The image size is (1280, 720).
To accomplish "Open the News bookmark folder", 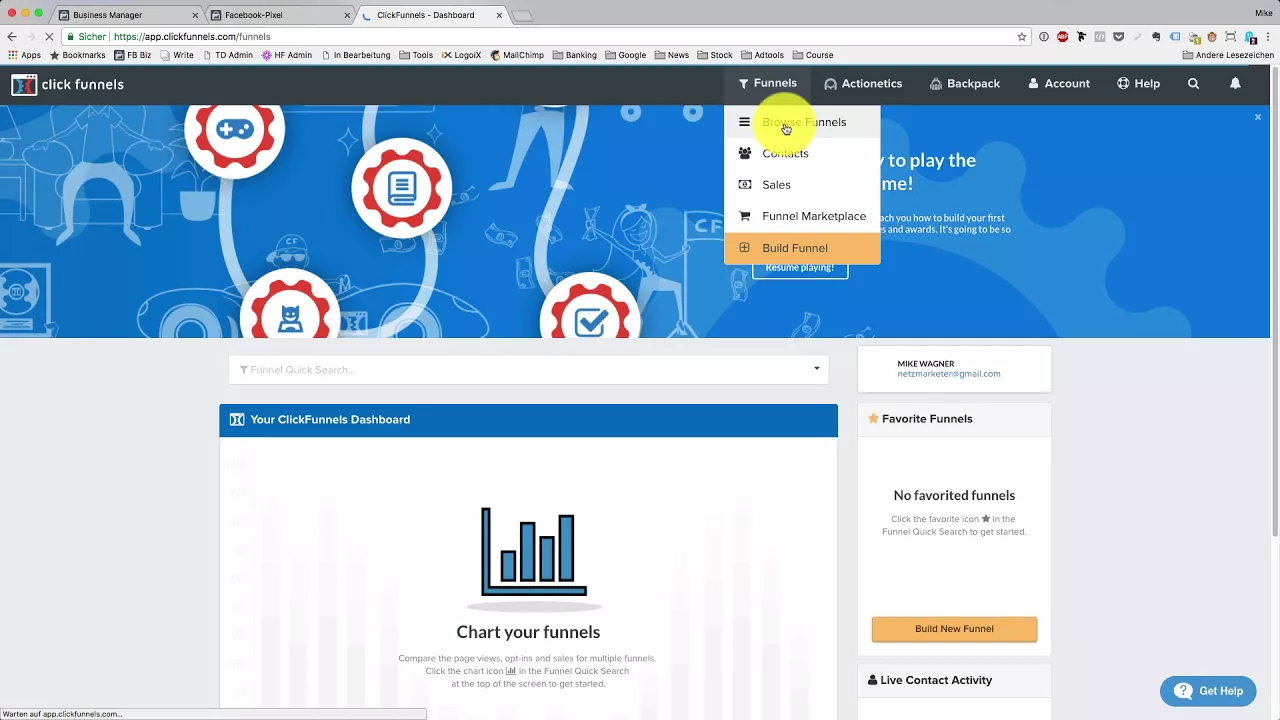I will (x=672, y=55).
